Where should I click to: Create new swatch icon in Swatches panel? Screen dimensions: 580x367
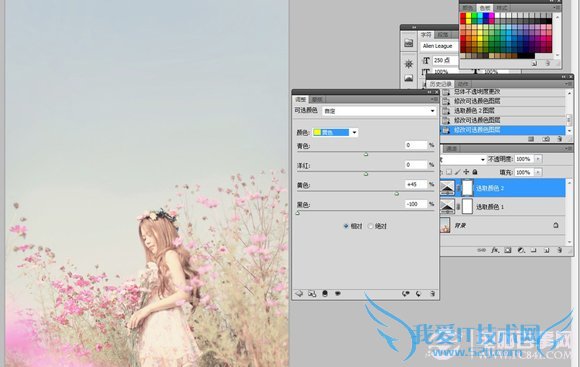coord(534,64)
